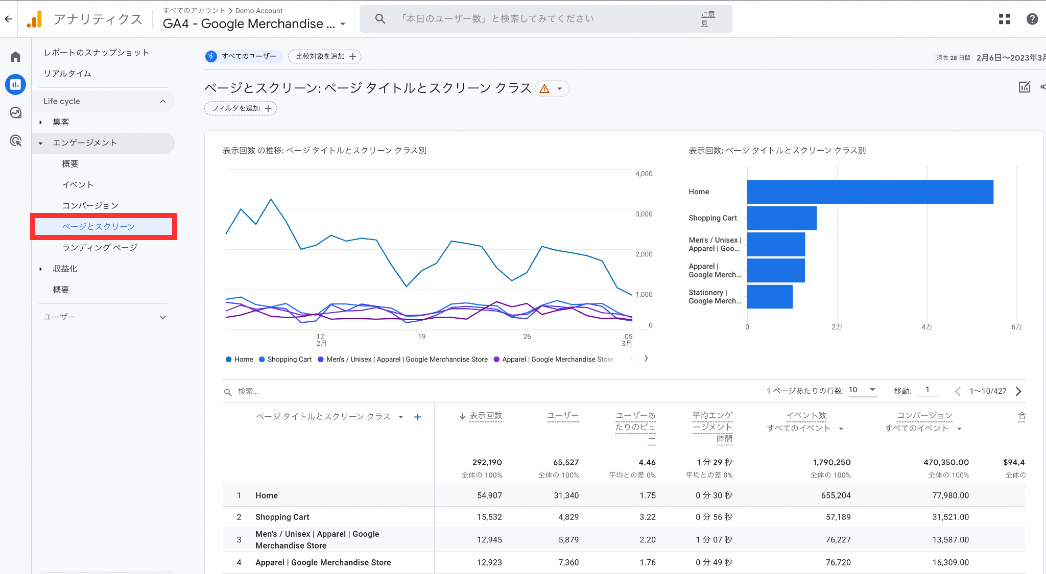Open the Advertising icon in sidebar
This screenshot has width=1046, height=574.
pos(15,141)
